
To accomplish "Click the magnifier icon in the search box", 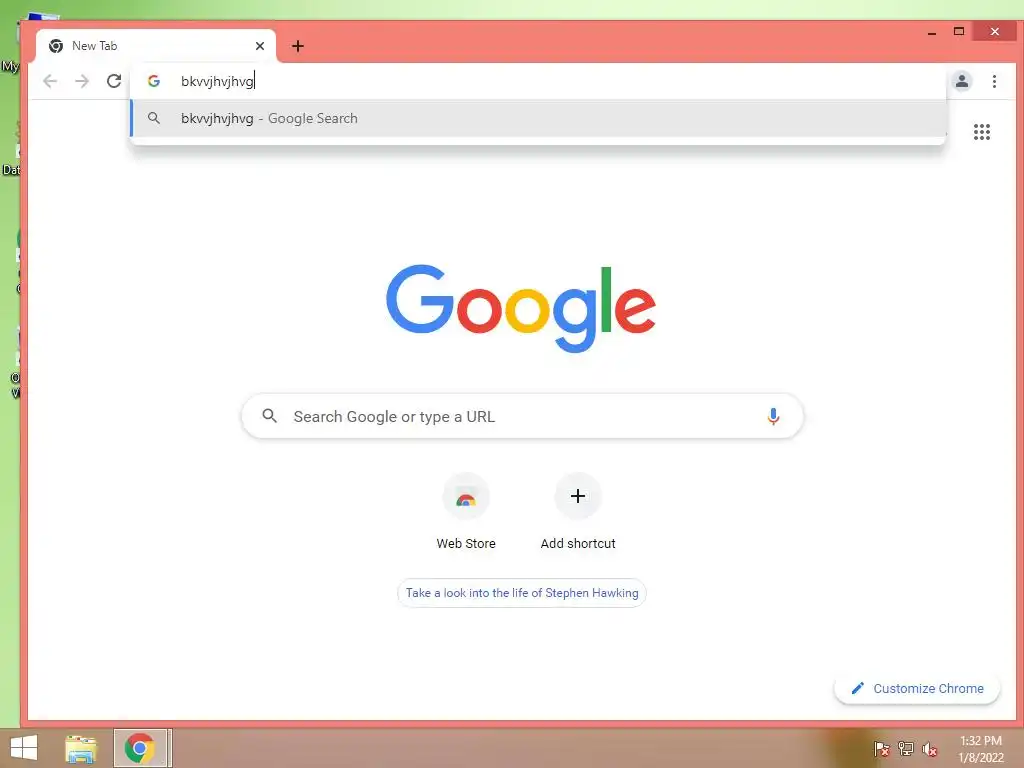I will 269,415.
